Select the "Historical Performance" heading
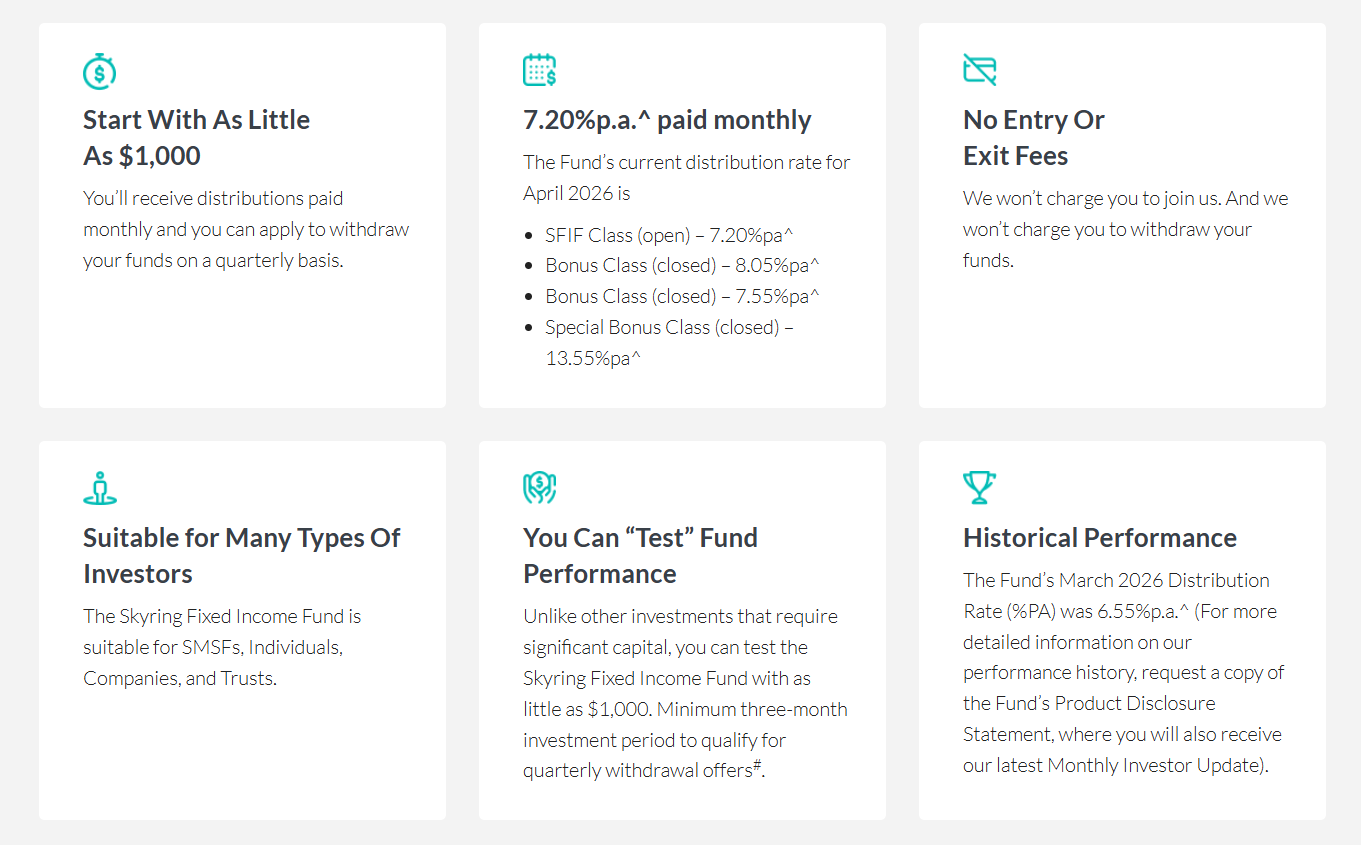The width and height of the screenshot is (1361, 845). (x=1099, y=538)
